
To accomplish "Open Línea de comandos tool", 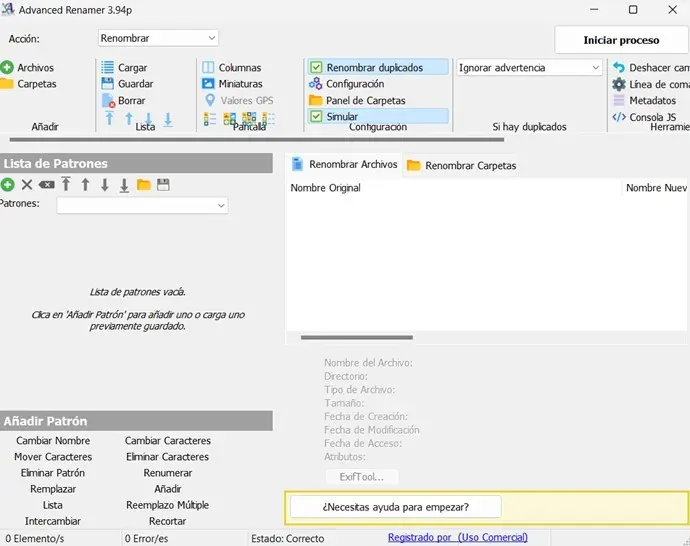I will click(651, 84).
